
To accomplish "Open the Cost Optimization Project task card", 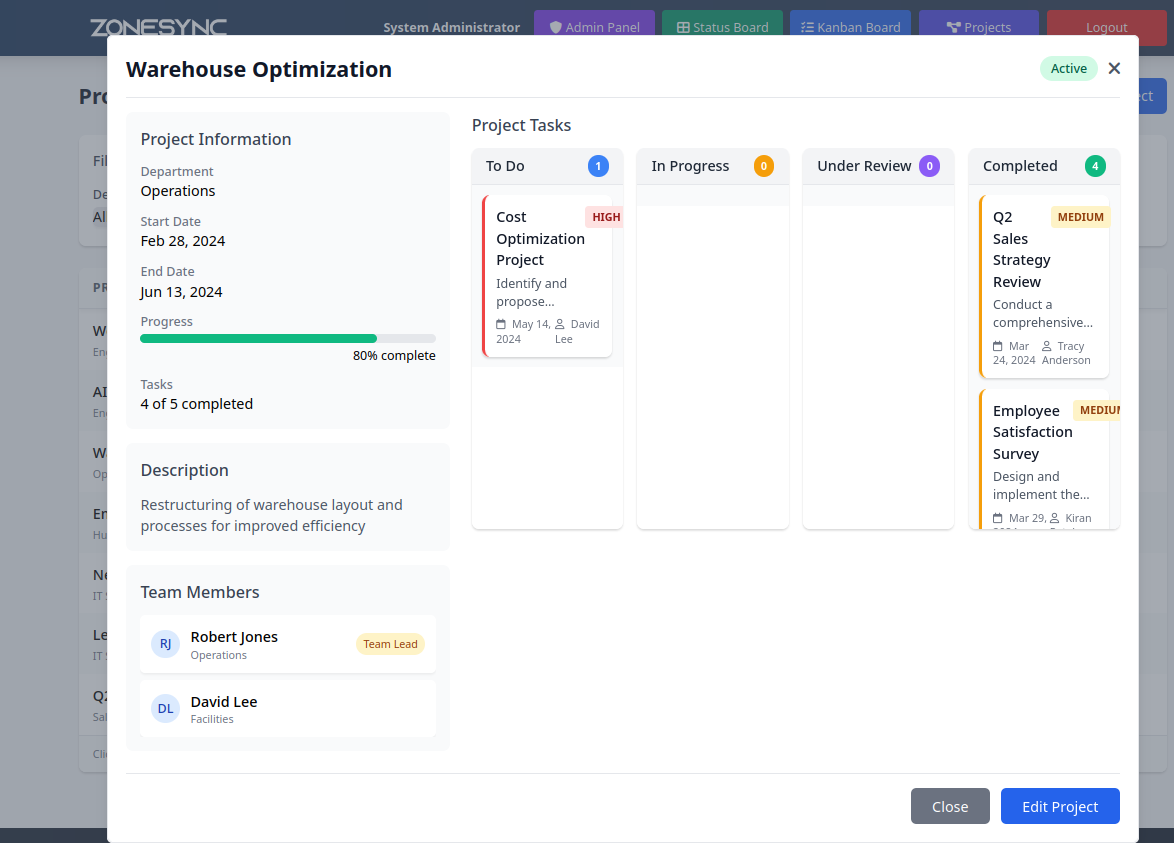I will [547, 276].
